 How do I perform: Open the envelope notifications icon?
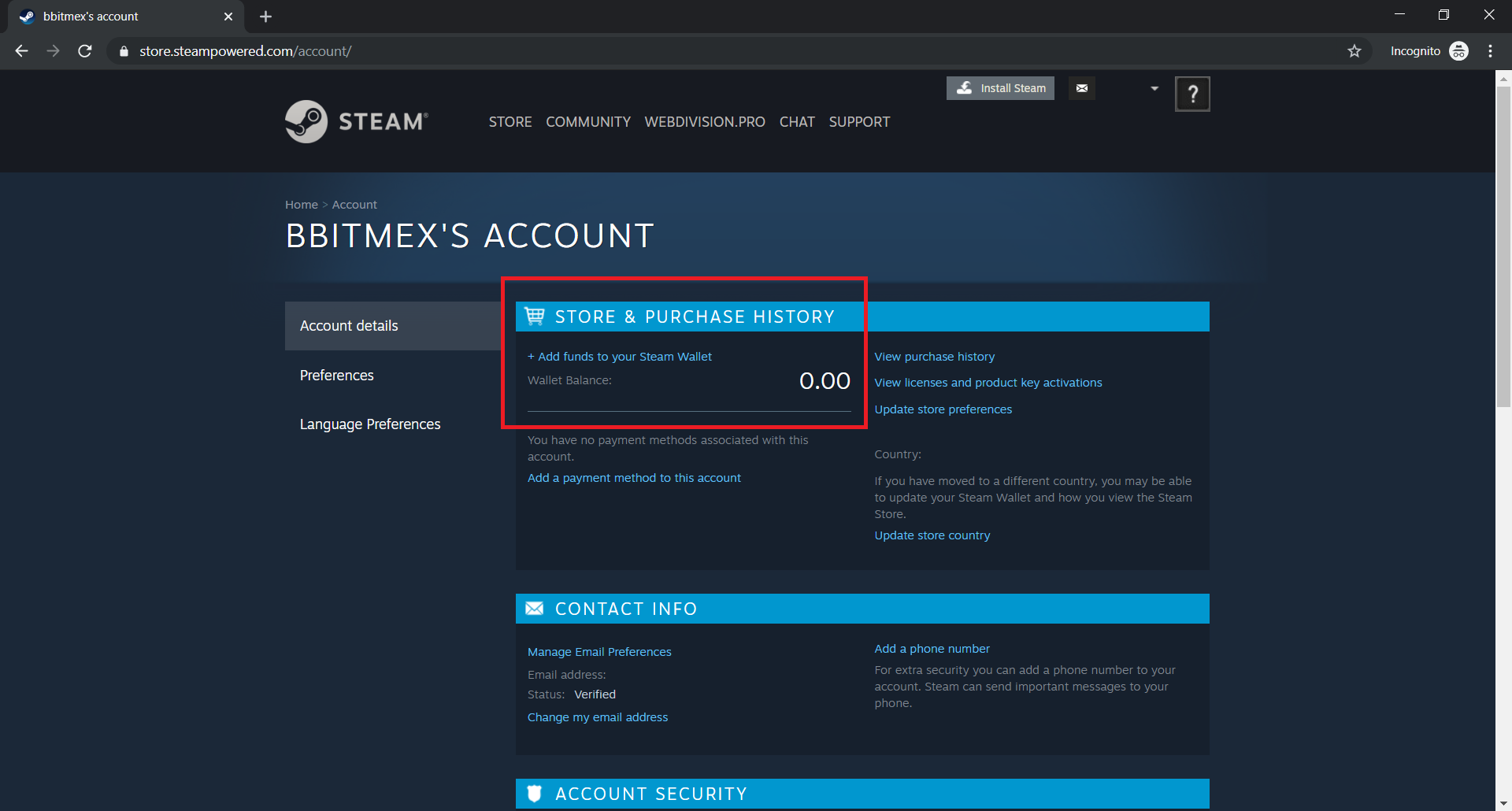click(x=1081, y=88)
